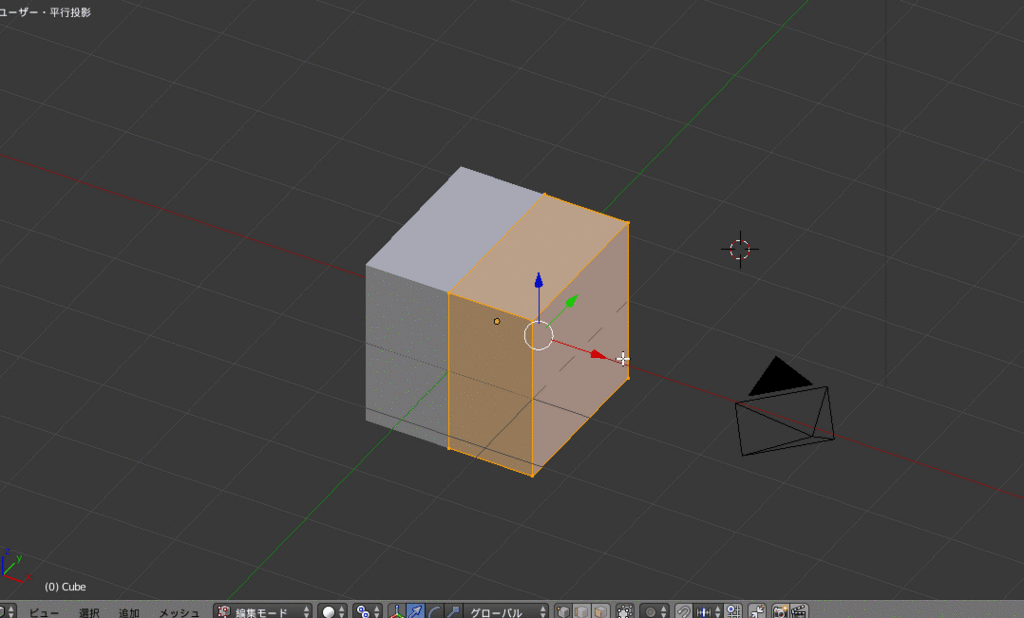Viewport: 1024px width, 618px height.
Task: Click the "ユーザー・平行投影" view label
Action: pyautogui.click(x=44, y=12)
